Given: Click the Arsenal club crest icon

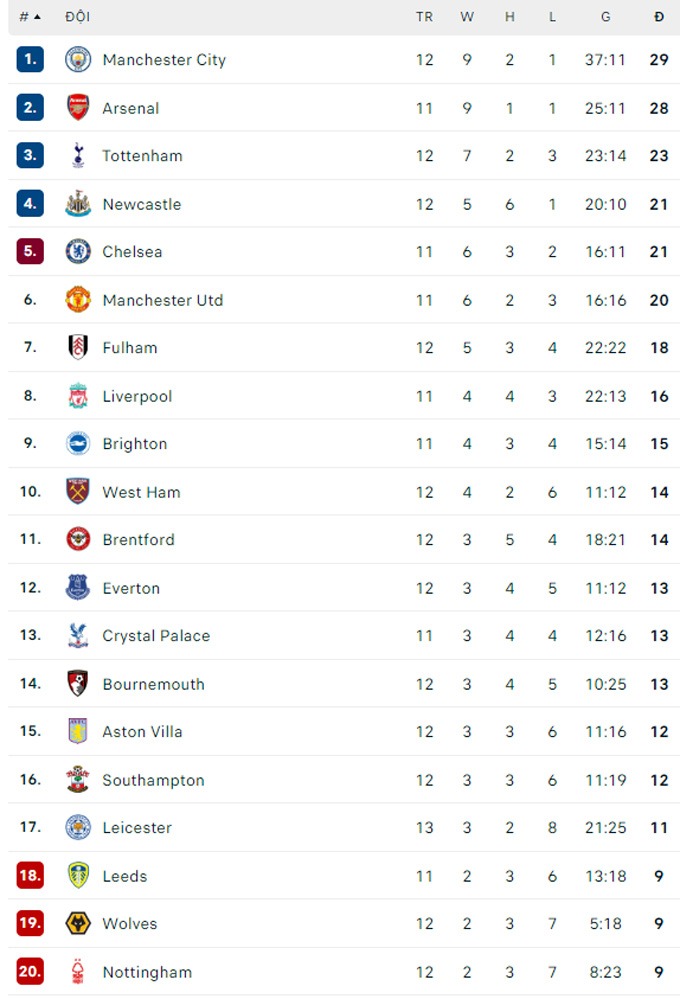Looking at the screenshot, I should 78,108.
